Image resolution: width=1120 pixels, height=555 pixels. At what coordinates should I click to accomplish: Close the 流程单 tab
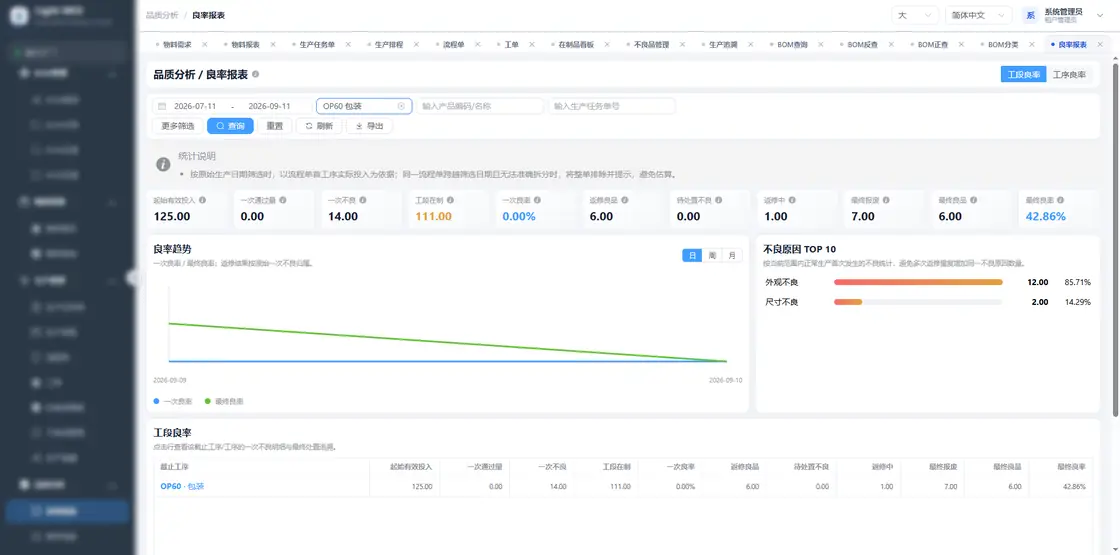point(479,44)
